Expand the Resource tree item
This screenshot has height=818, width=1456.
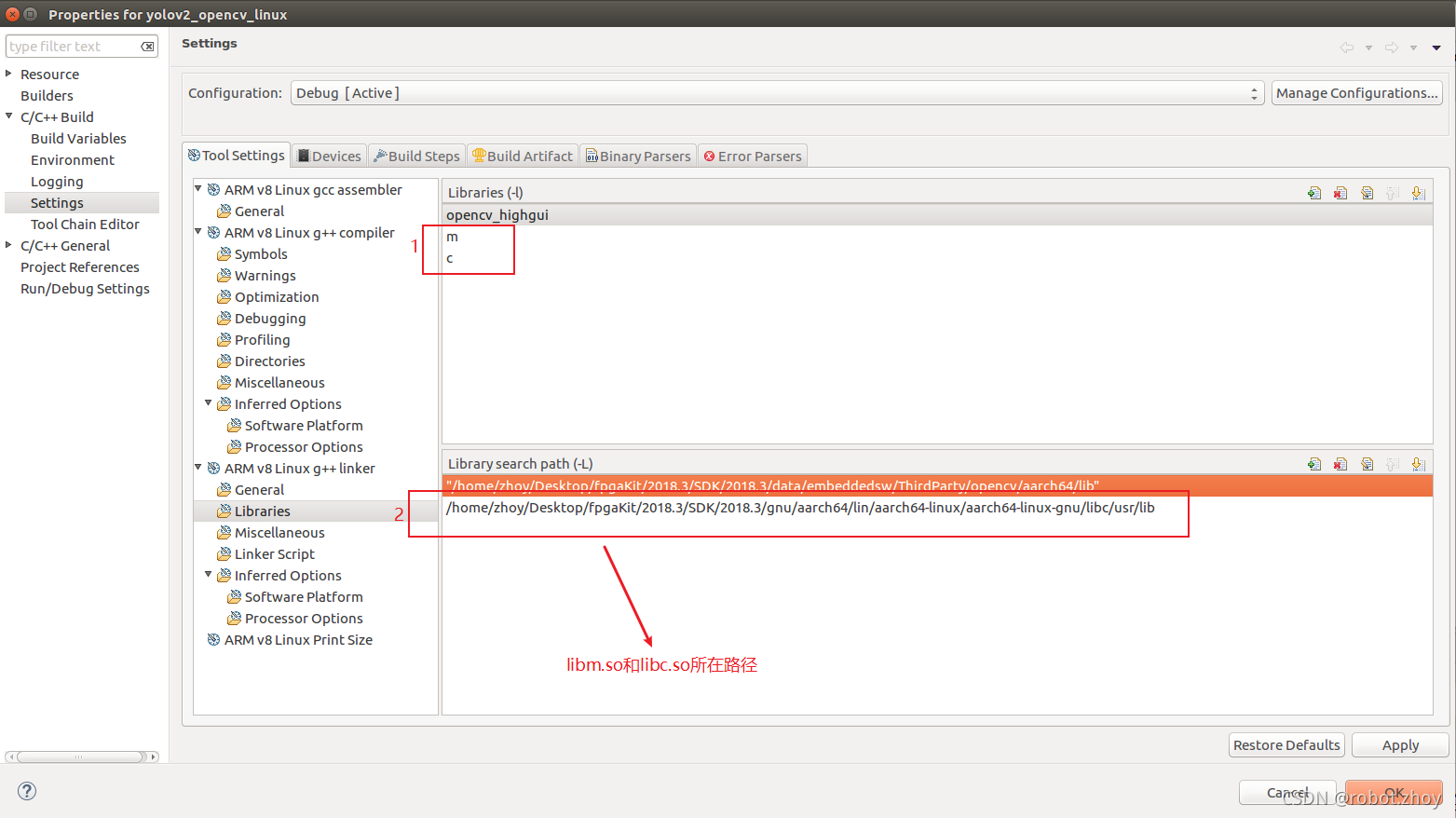click(9, 74)
